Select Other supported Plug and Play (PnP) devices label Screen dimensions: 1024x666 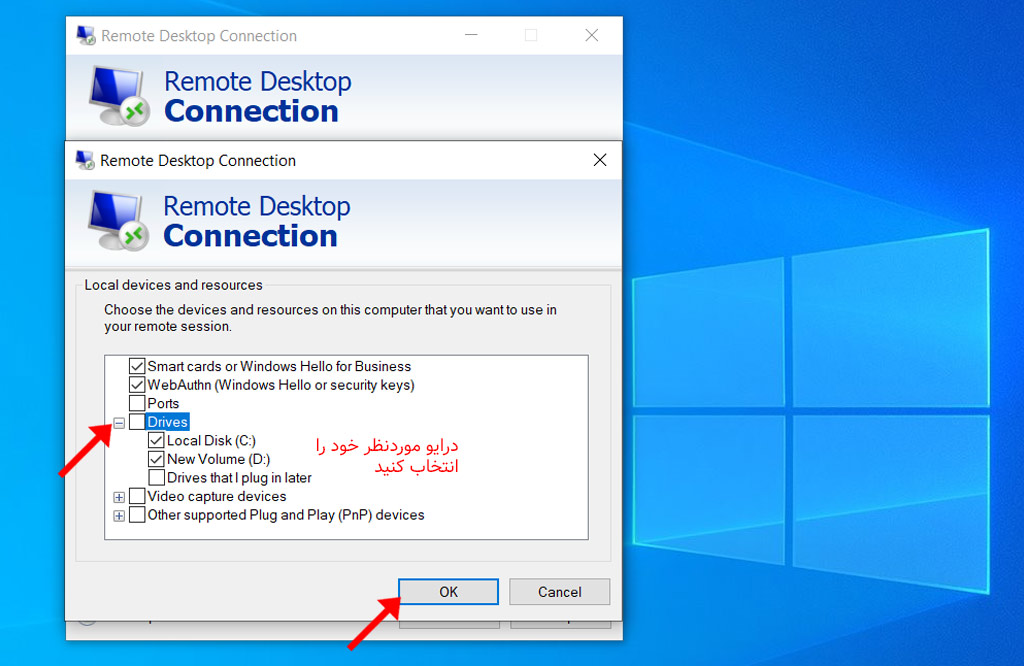tap(286, 515)
